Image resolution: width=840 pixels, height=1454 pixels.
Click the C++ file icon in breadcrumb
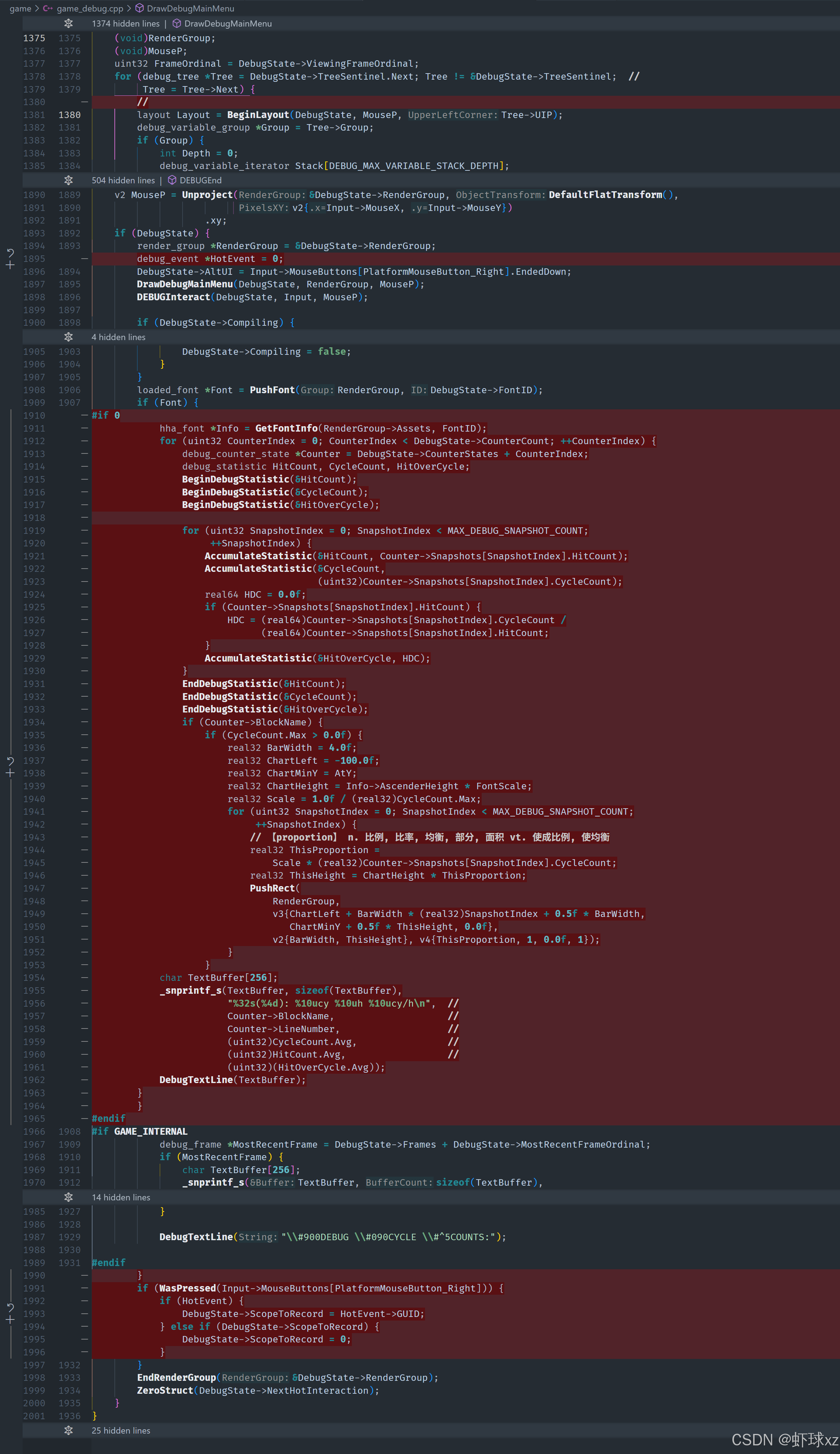click(x=48, y=8)
